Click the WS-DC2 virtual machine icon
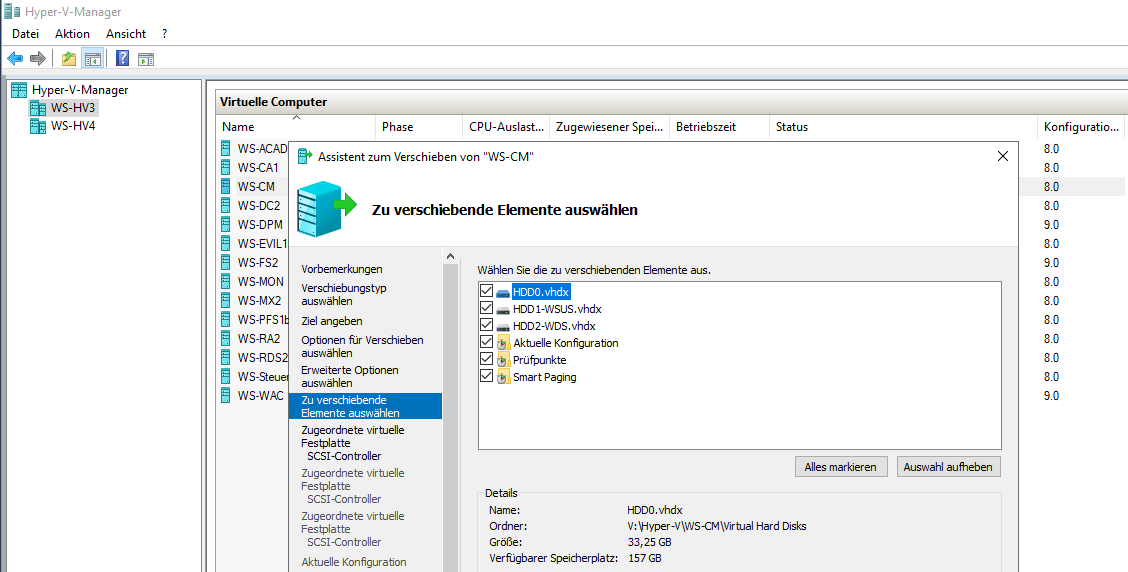 226,205
